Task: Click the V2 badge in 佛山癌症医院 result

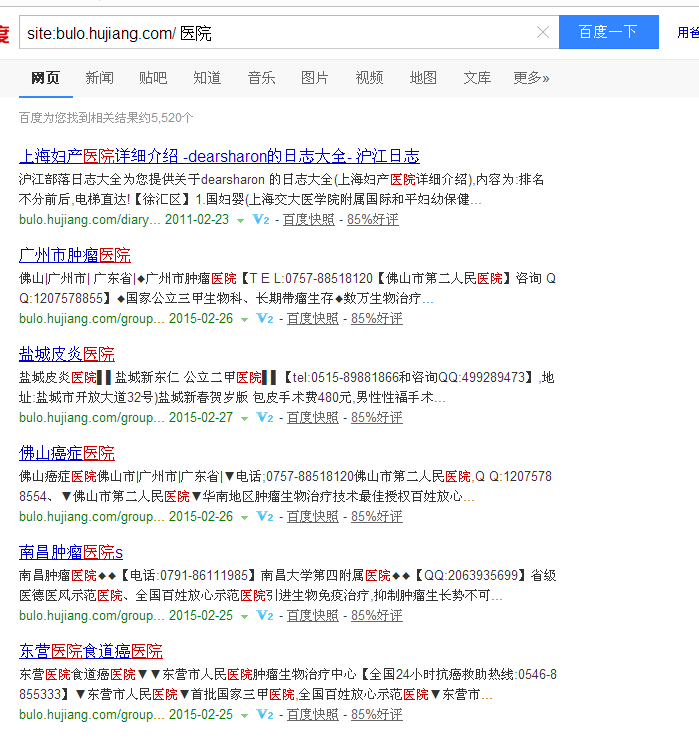Action: click(265, 516)
